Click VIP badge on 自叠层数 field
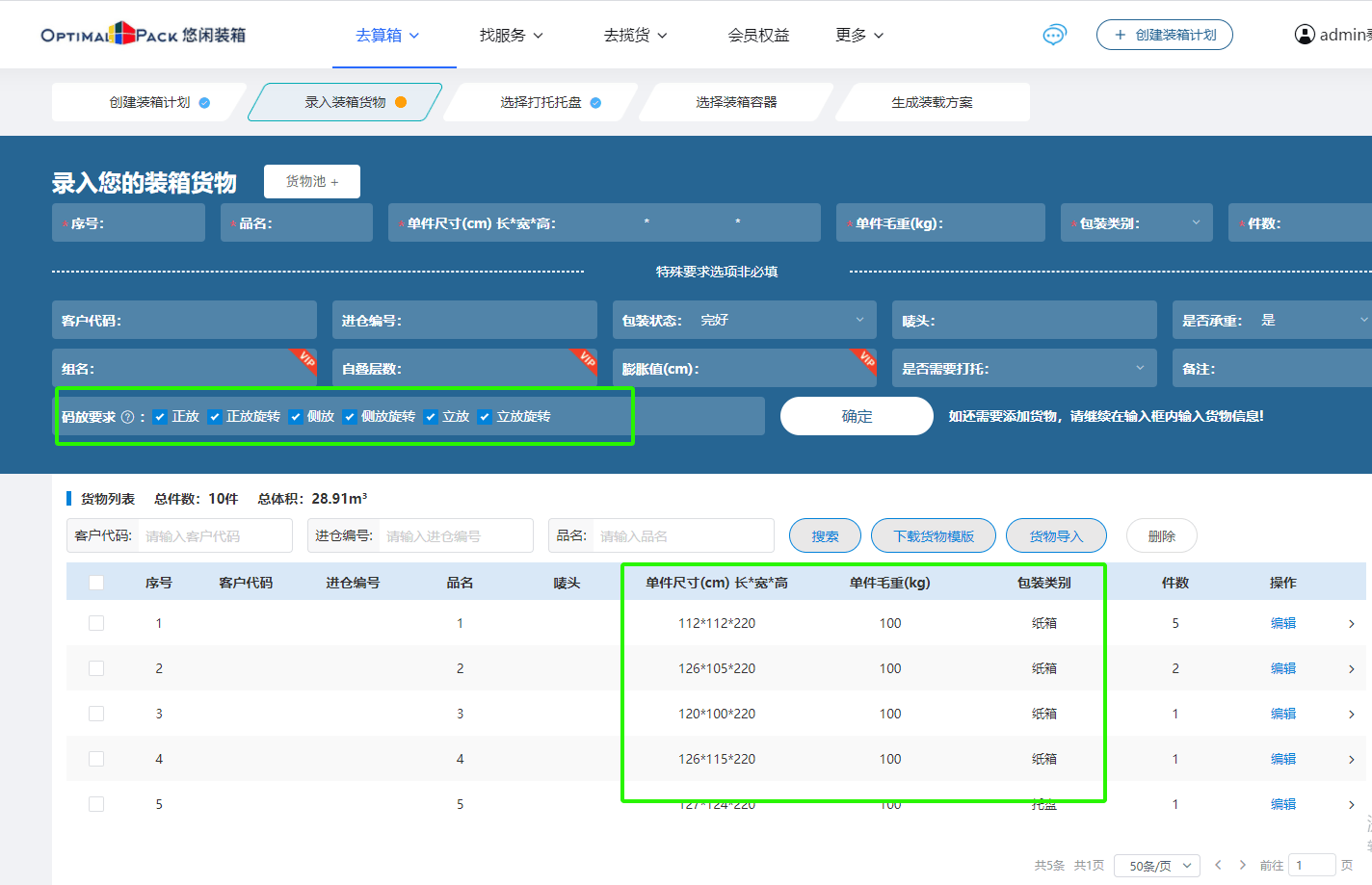Viewport: 1372px width, 885px height. click(x=585, y=361)
